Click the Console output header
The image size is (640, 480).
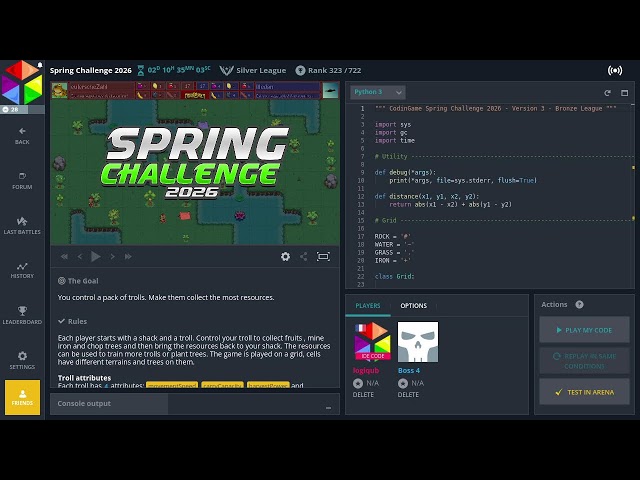point(84,403)
